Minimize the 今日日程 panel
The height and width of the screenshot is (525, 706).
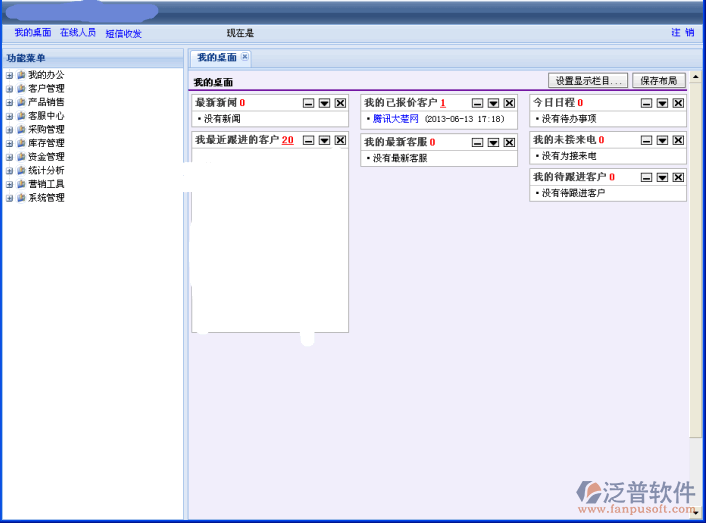(646, 103)
